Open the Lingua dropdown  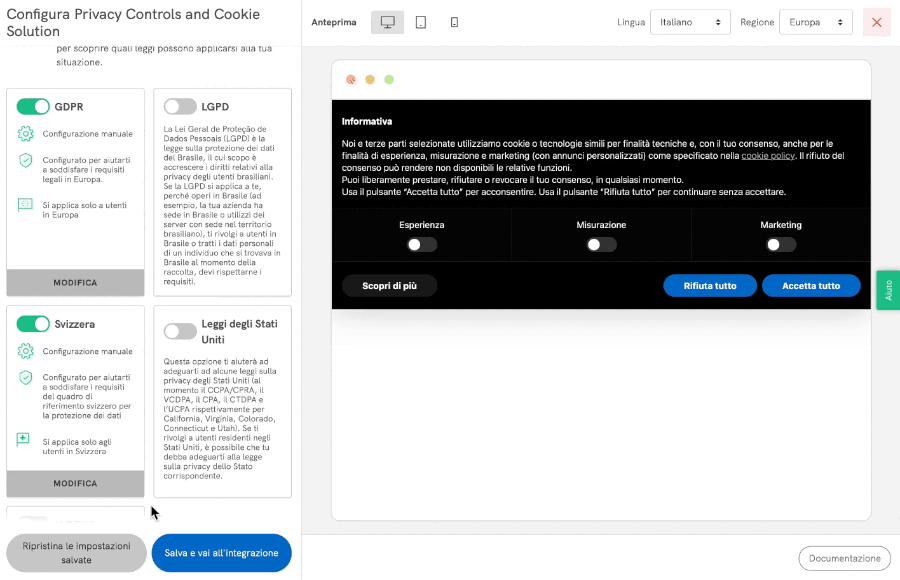click(690, 22)
